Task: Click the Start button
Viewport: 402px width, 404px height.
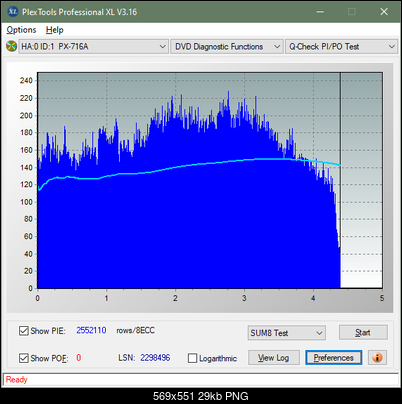Action: click(x=363, y=332)
